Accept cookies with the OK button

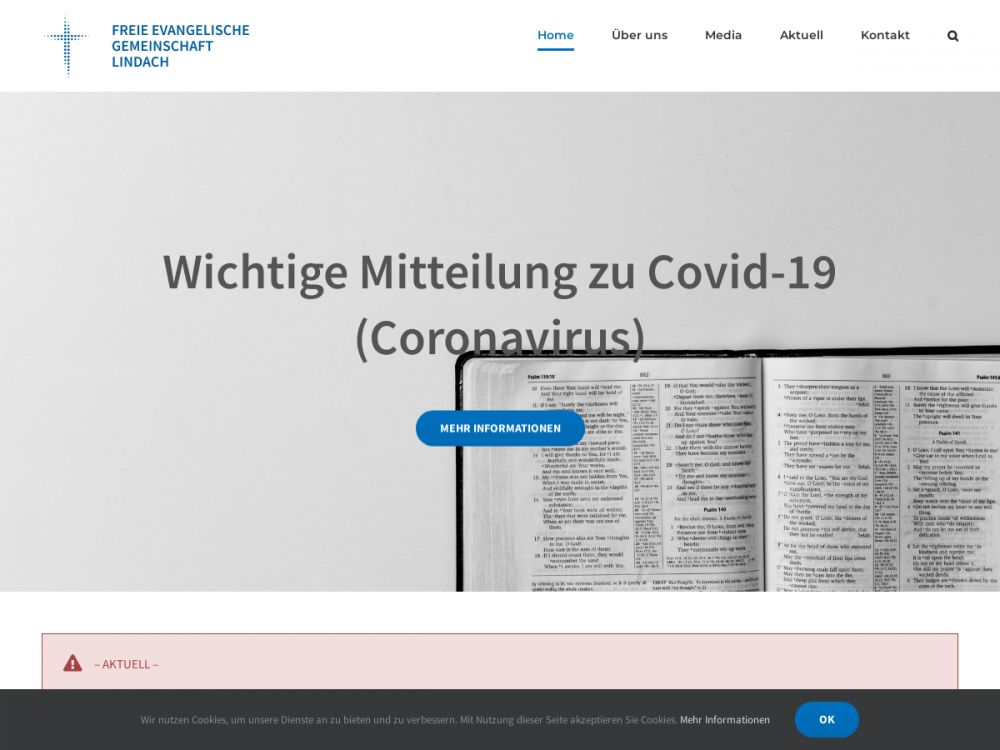(826, 719)
